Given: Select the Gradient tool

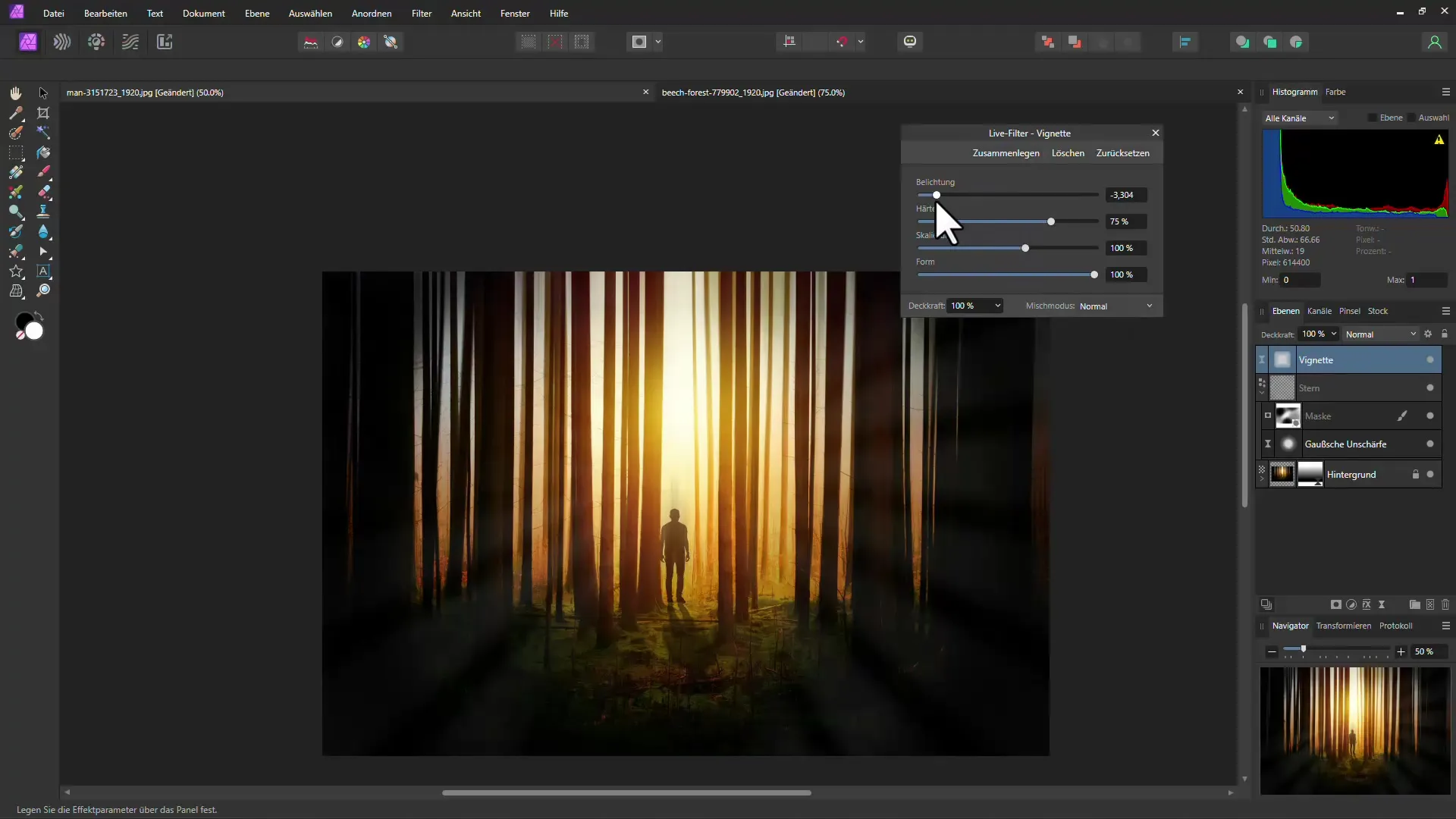Looking at the screenshot, I should (x=15, y=172).
